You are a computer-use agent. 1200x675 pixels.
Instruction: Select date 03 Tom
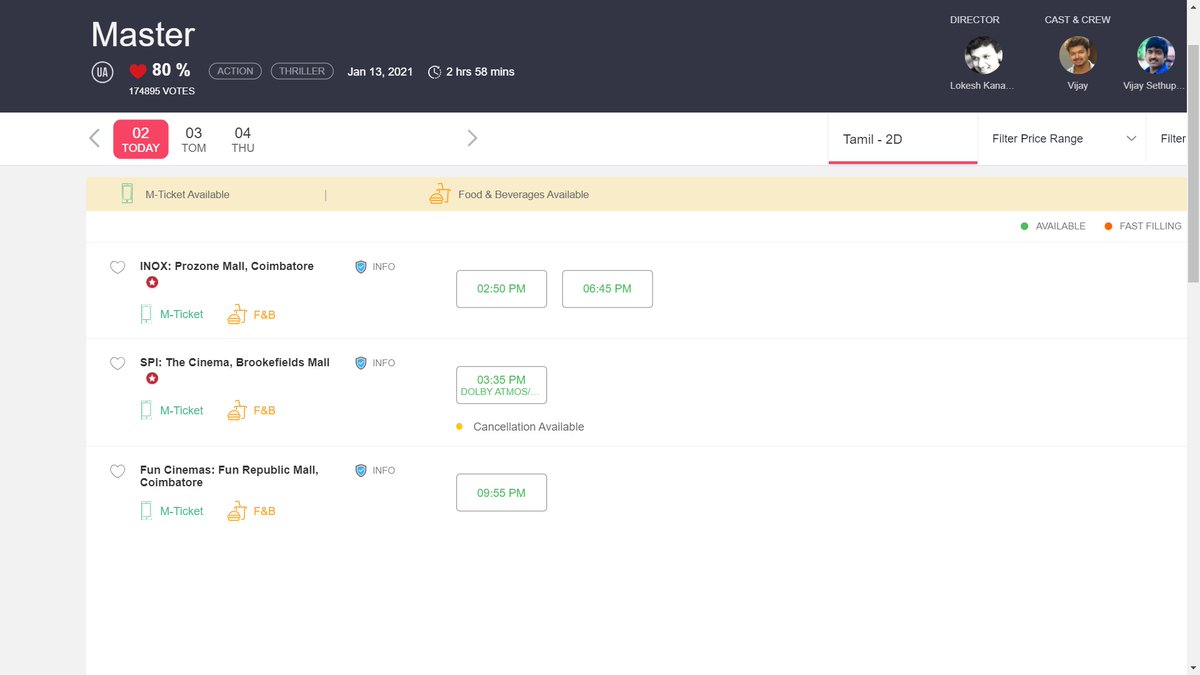[194, 139]
